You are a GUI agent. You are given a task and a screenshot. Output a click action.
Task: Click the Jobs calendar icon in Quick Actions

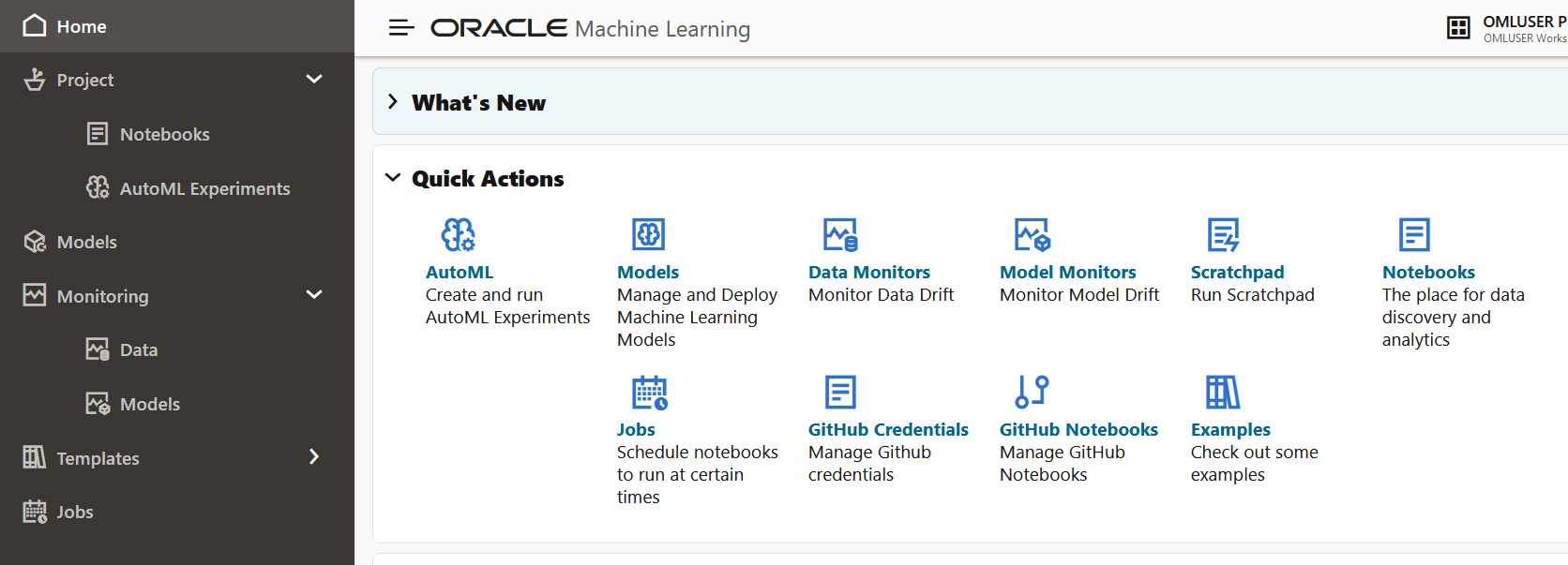tap(649, 393)
